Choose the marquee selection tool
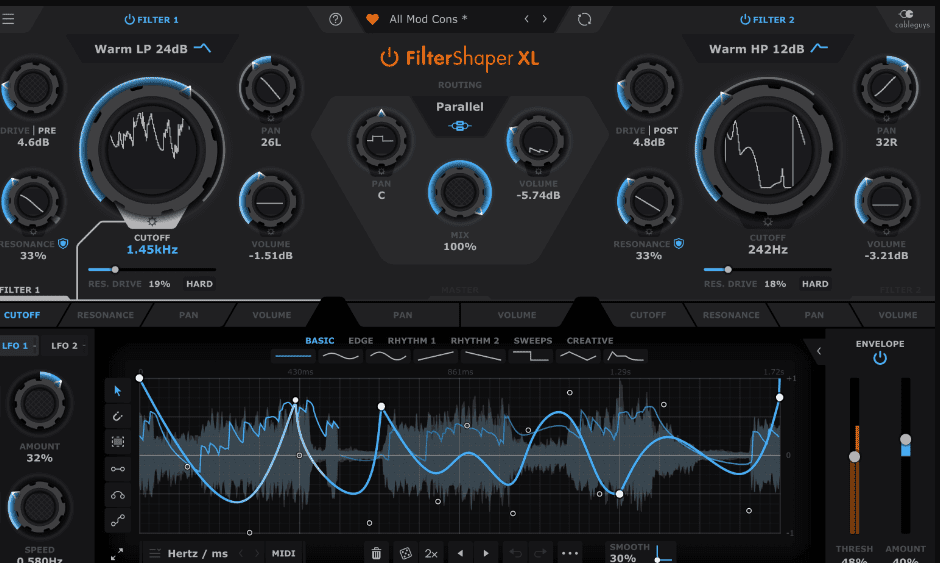The width and height of the screenshot is (940, 563). click(x=118, y=442)
